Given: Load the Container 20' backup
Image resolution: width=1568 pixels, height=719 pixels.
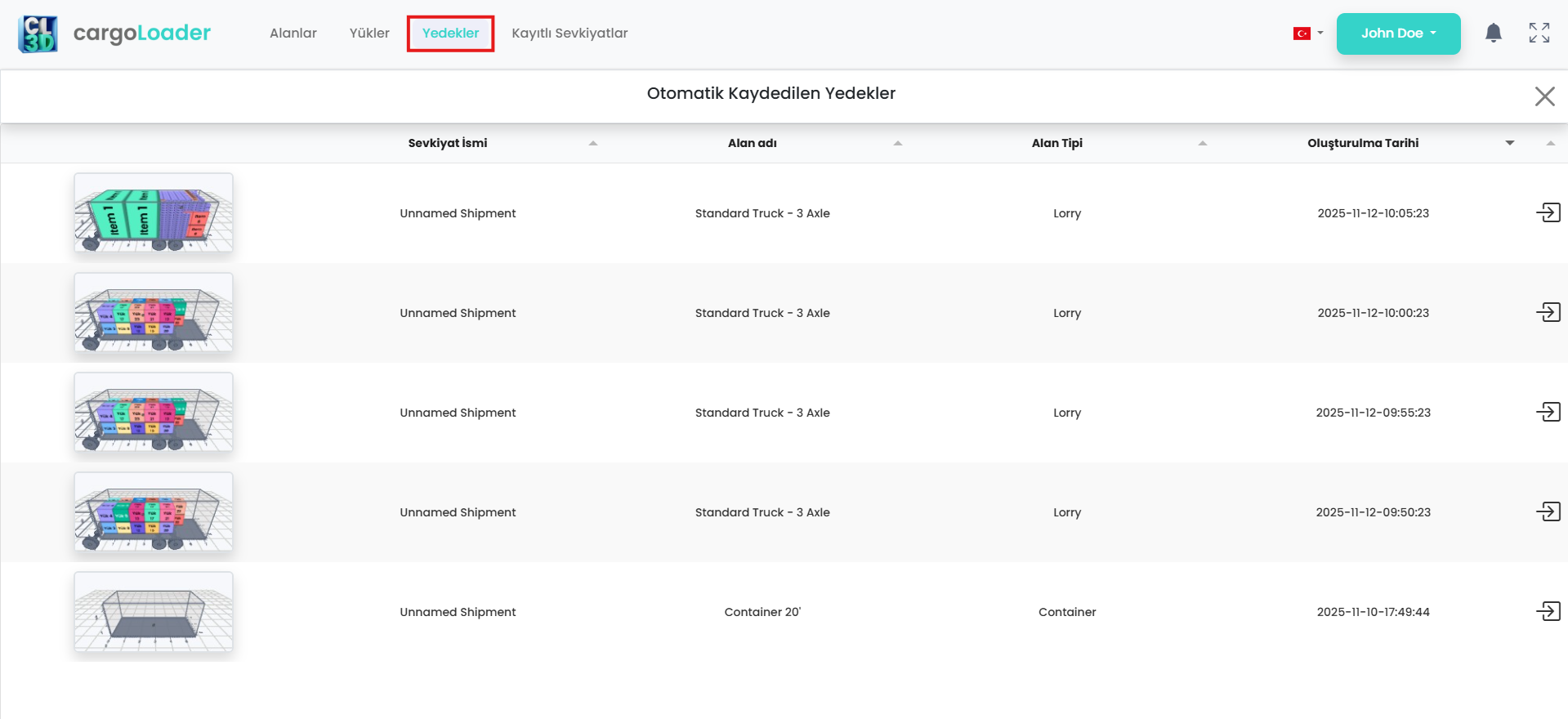Looking at the screenshot, I should click(1548, 612).
